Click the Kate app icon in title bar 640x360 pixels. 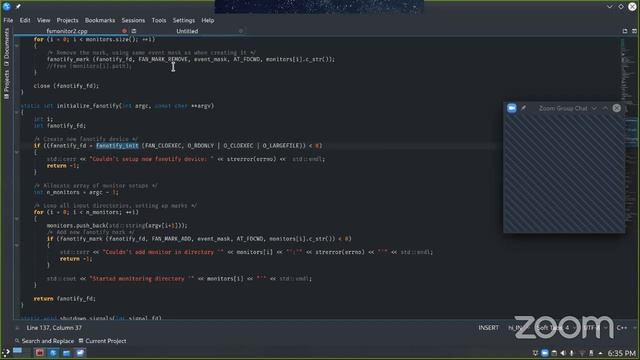coord(7,6)
